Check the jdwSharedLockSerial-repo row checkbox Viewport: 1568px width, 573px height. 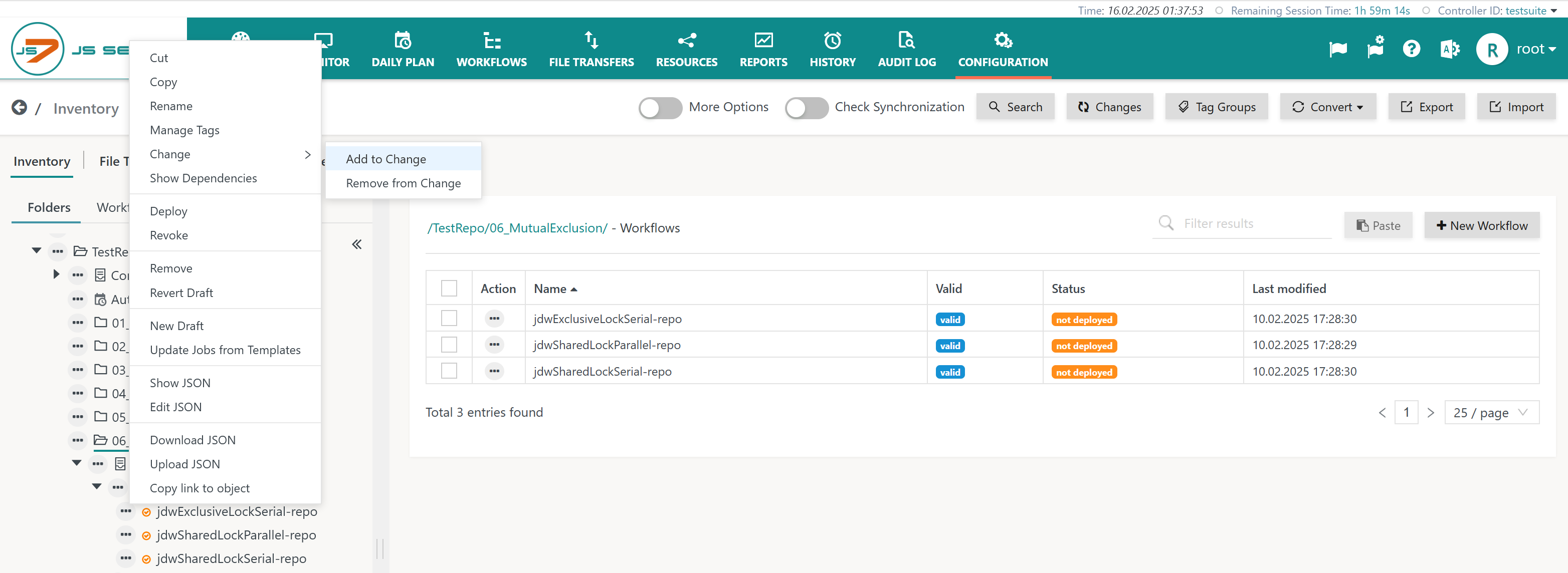tap(449, 371)
